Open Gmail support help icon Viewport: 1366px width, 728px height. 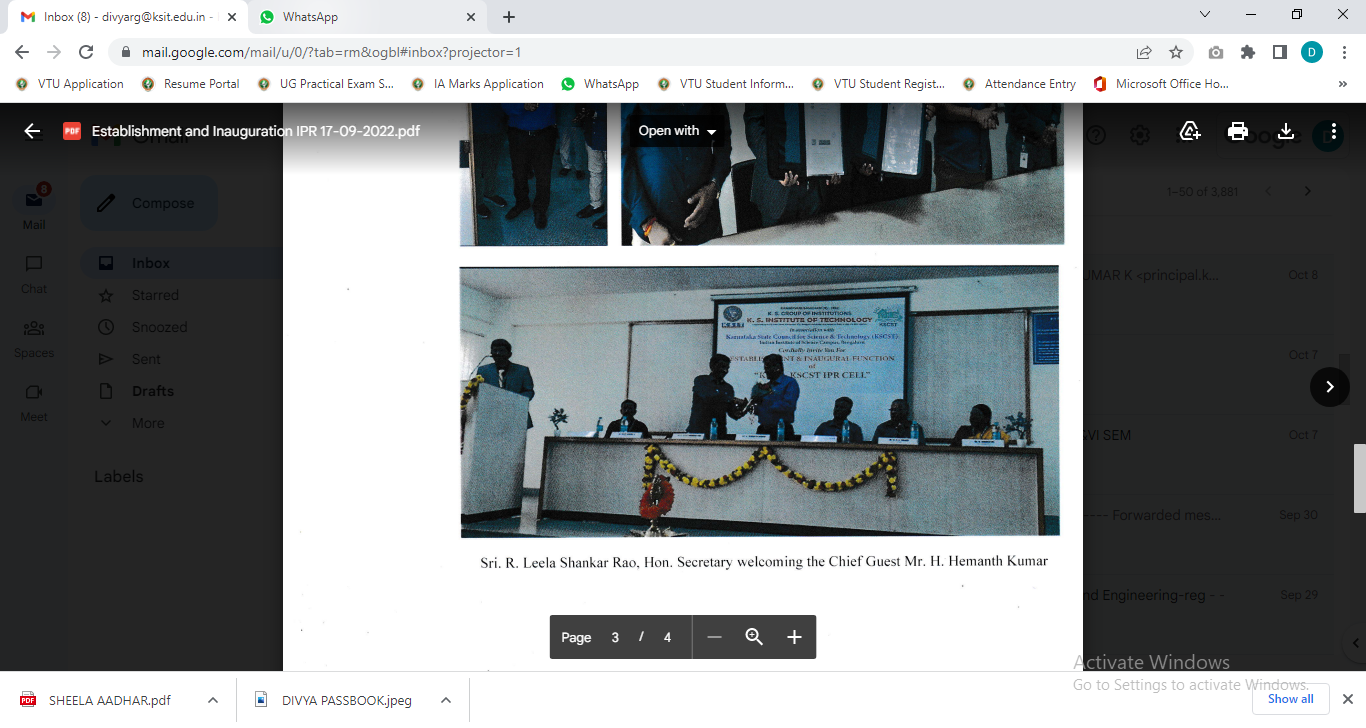(x=1096, y=135)
